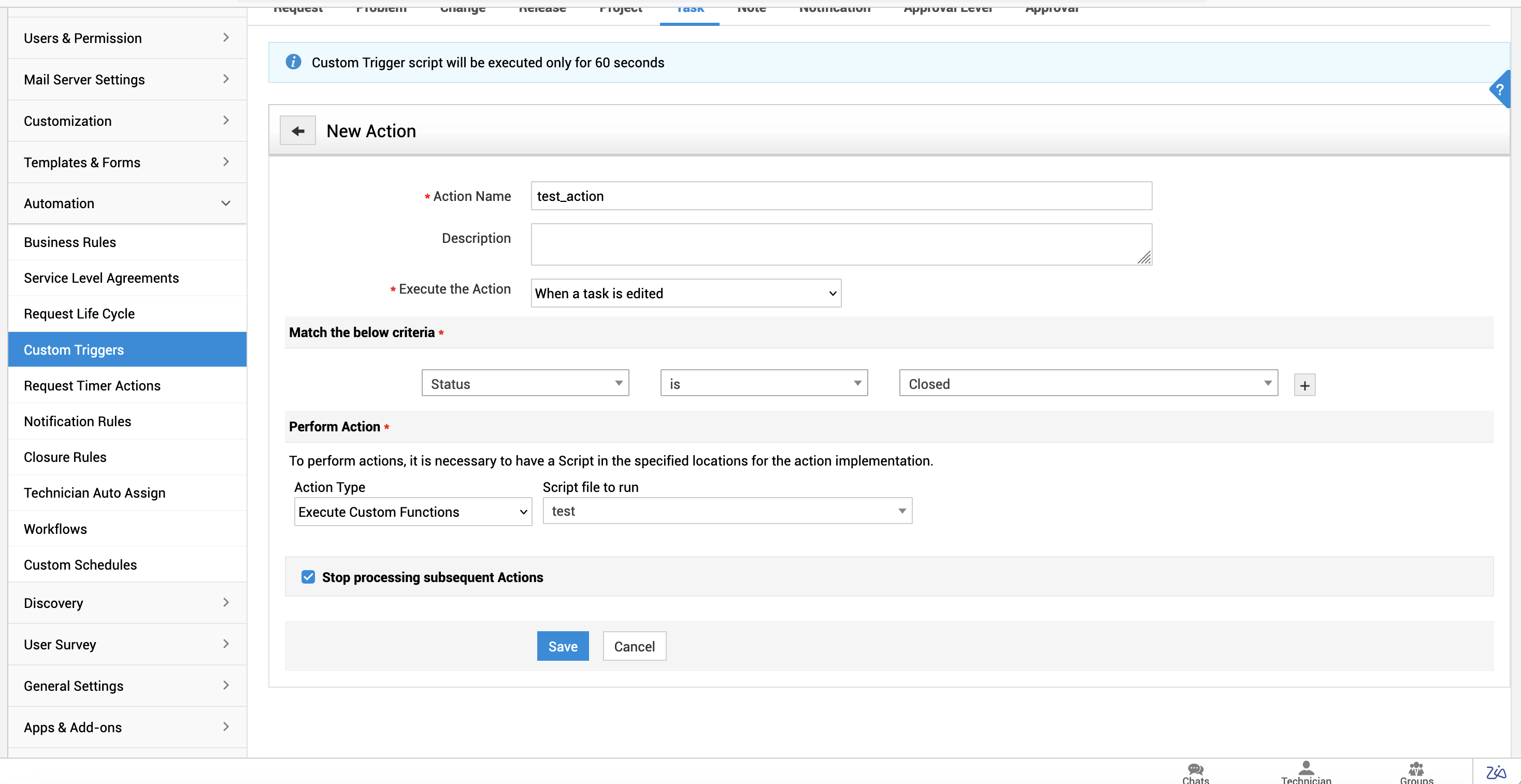1521x784 pixels.
Task: Open the blue help question mark icon
Action: coord(1501,90)
